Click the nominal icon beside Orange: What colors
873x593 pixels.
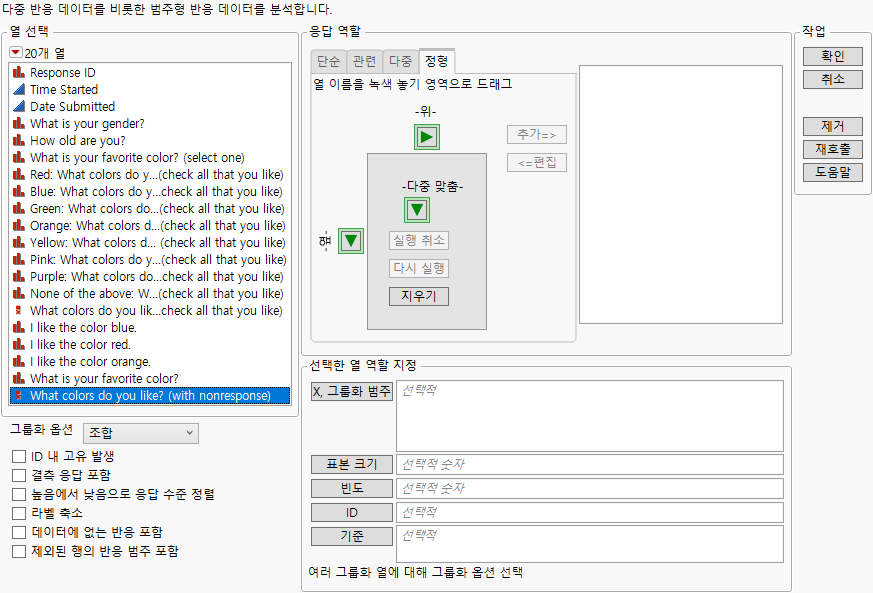click(x=19, y=225)
